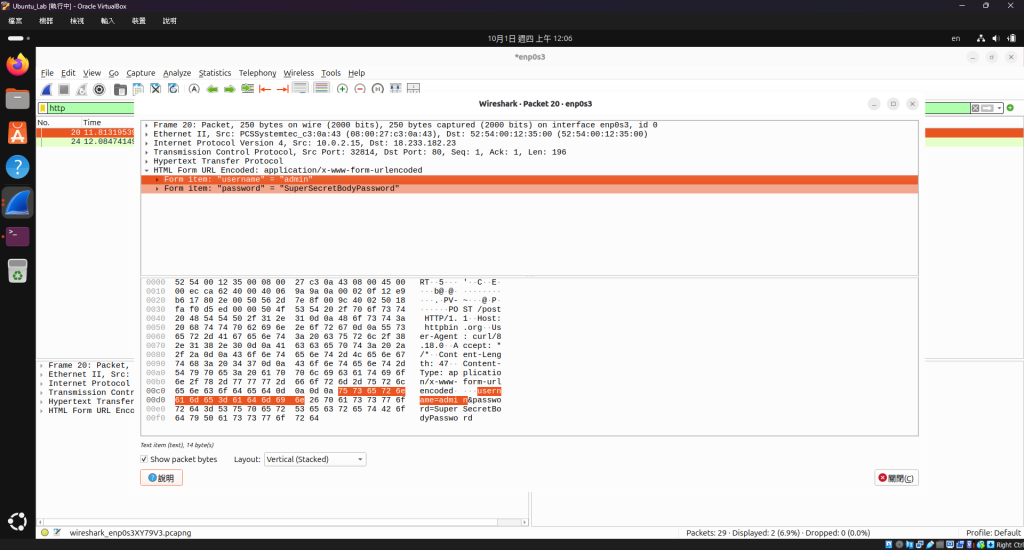Select packet 24 in packet list

pos(86,141)
